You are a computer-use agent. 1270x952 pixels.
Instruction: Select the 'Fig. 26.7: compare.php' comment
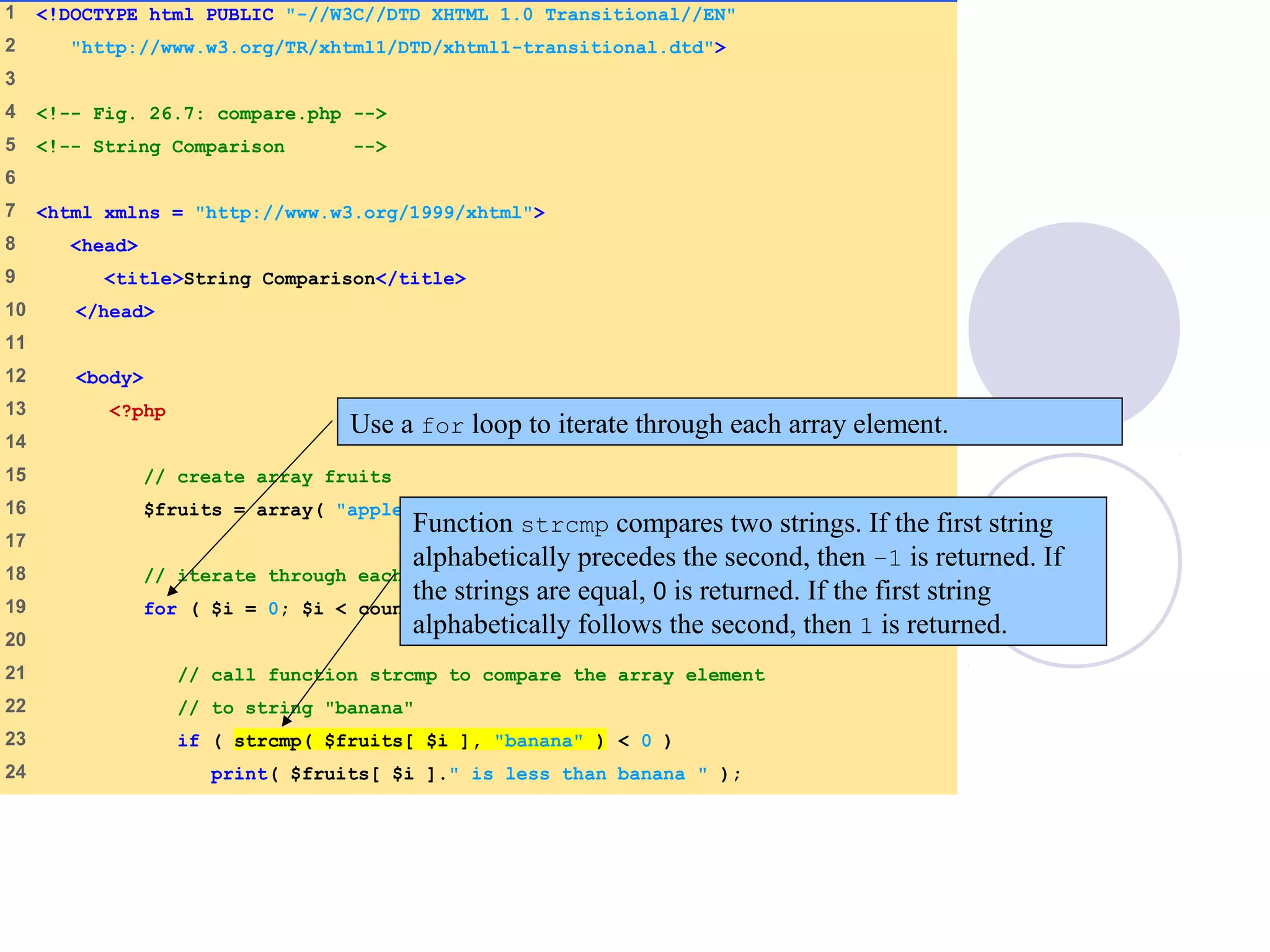click(211, 114)
